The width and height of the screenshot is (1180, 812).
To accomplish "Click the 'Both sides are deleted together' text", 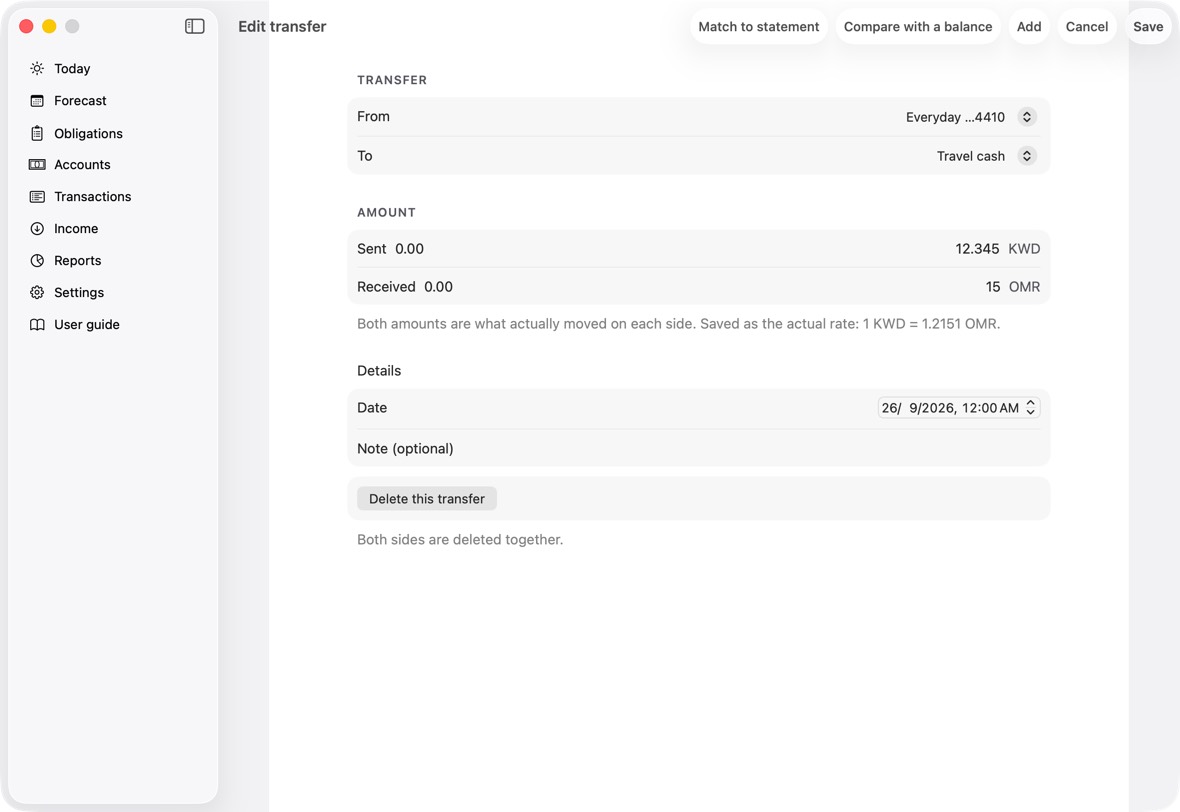I will [460, 540].
